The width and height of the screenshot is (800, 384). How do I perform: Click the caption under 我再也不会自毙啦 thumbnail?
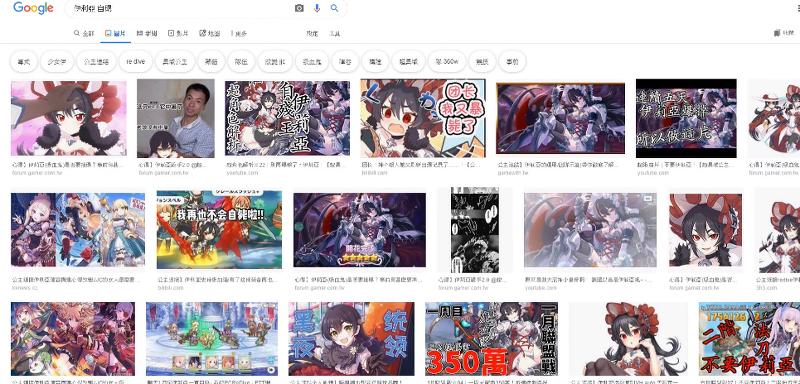click(218, 280)
